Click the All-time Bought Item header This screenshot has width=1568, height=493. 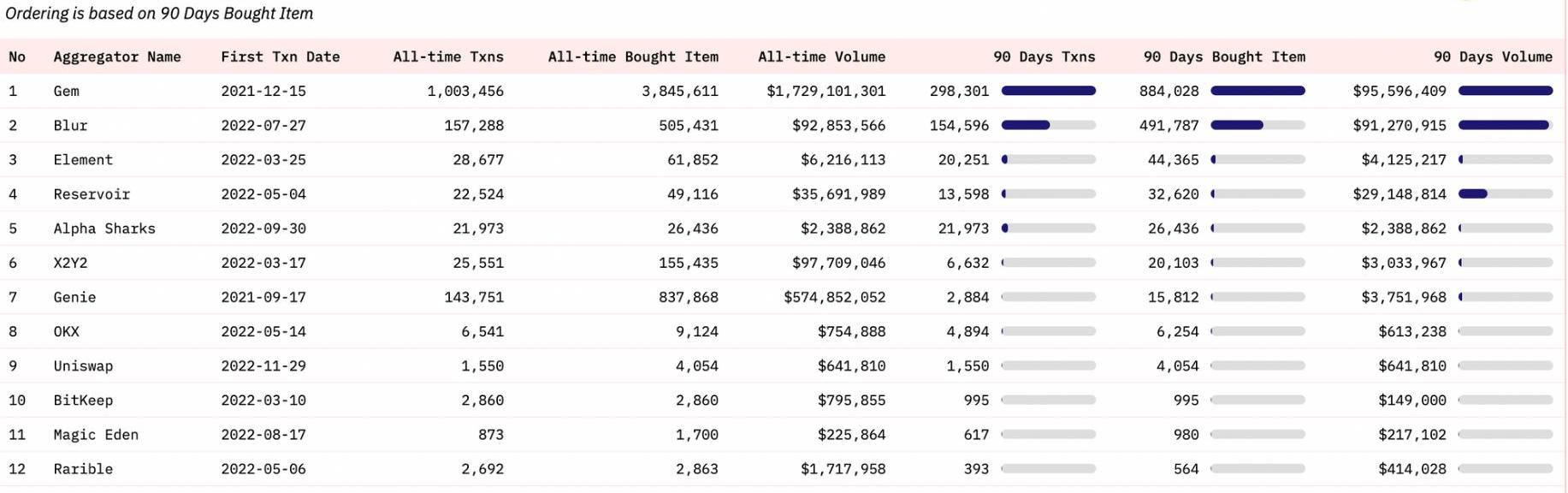(x=632, y=56)
